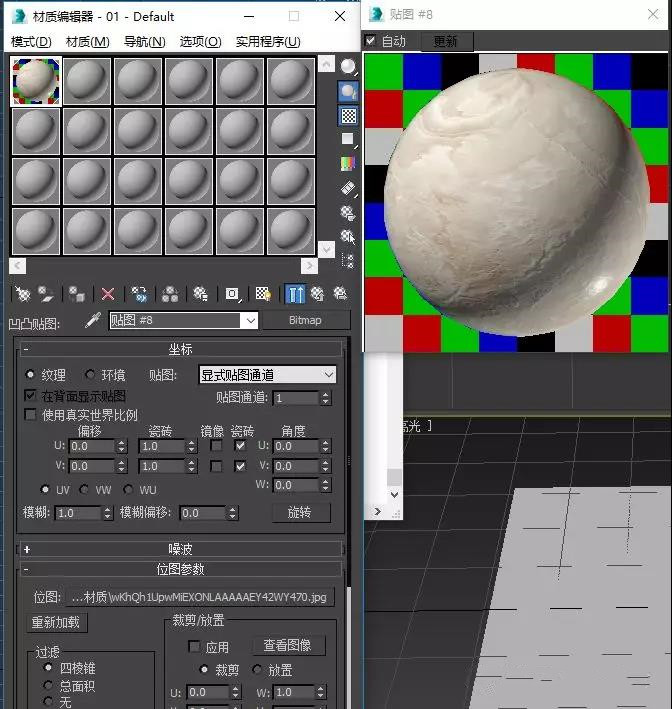The image size is (672, 709).
Task: Select VW coordinate radio button
Action: 84,489
